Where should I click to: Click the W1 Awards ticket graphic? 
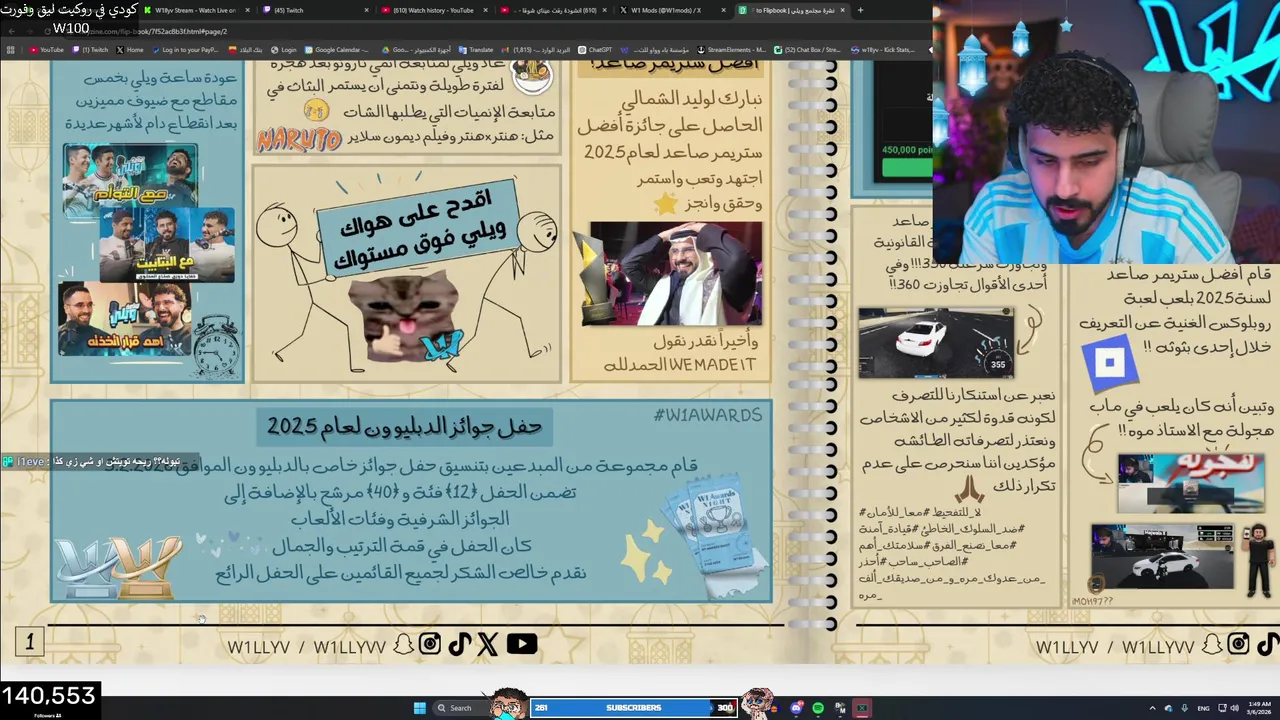pyautogui.click(x=716, y=537)
